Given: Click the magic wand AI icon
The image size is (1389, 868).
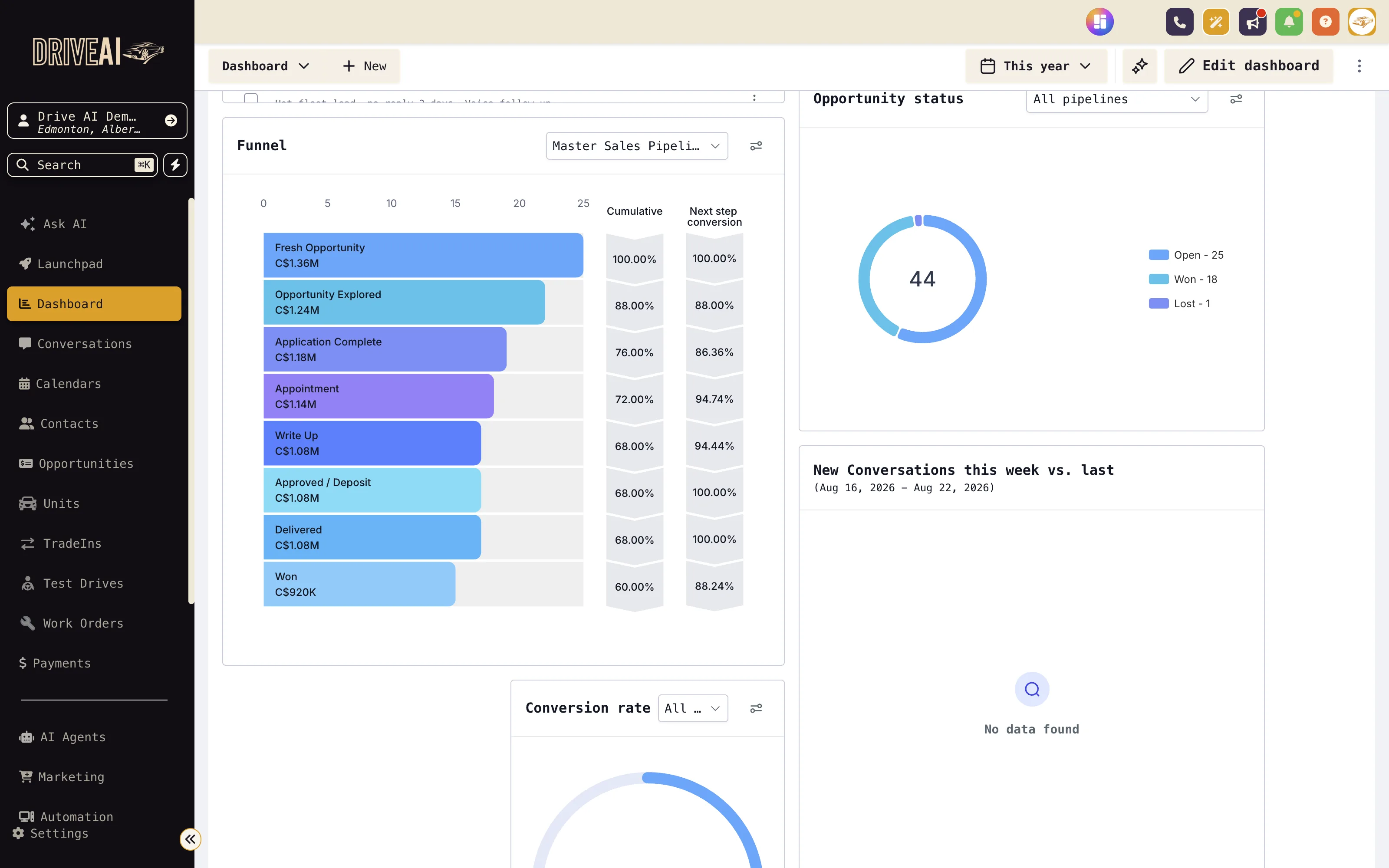Looking at the screenshot, I should coord(1216,22).
